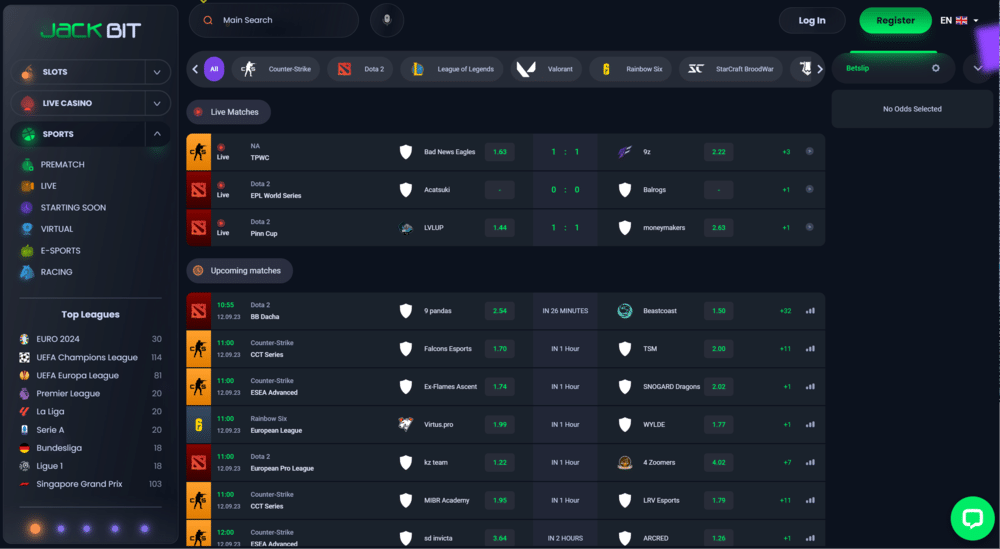Image resolution: width=1000 pixels, height=549 pixels.
Task: Click the Beastcoast team logo
Action: pos(625,311)
